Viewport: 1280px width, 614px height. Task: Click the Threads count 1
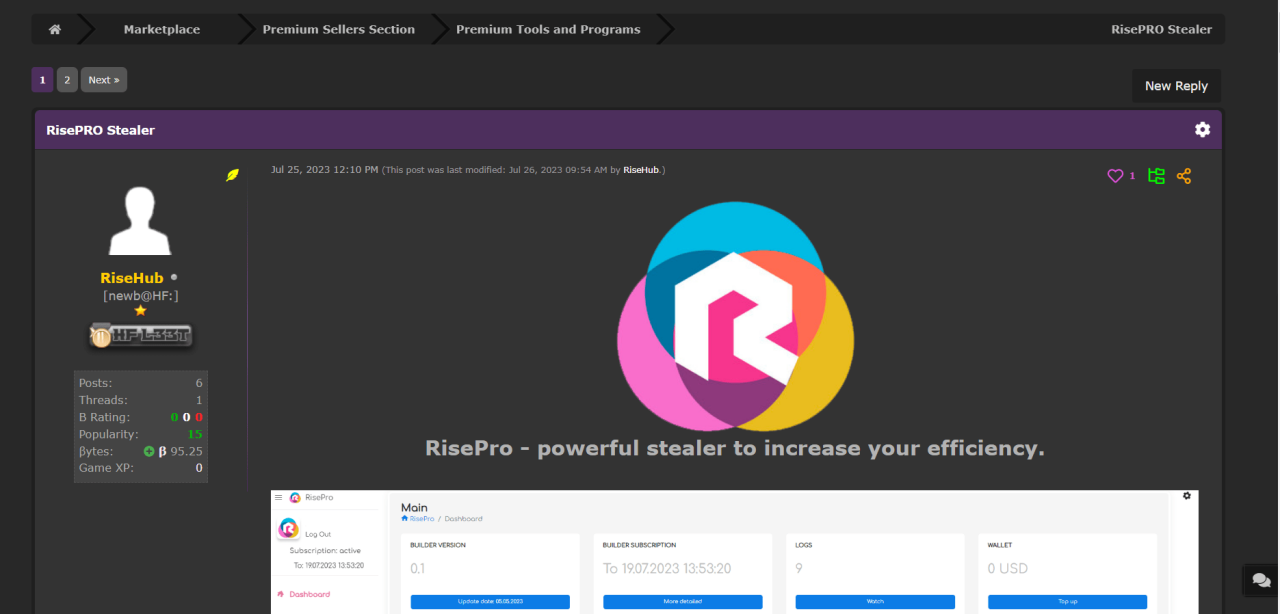click(199, 400)
